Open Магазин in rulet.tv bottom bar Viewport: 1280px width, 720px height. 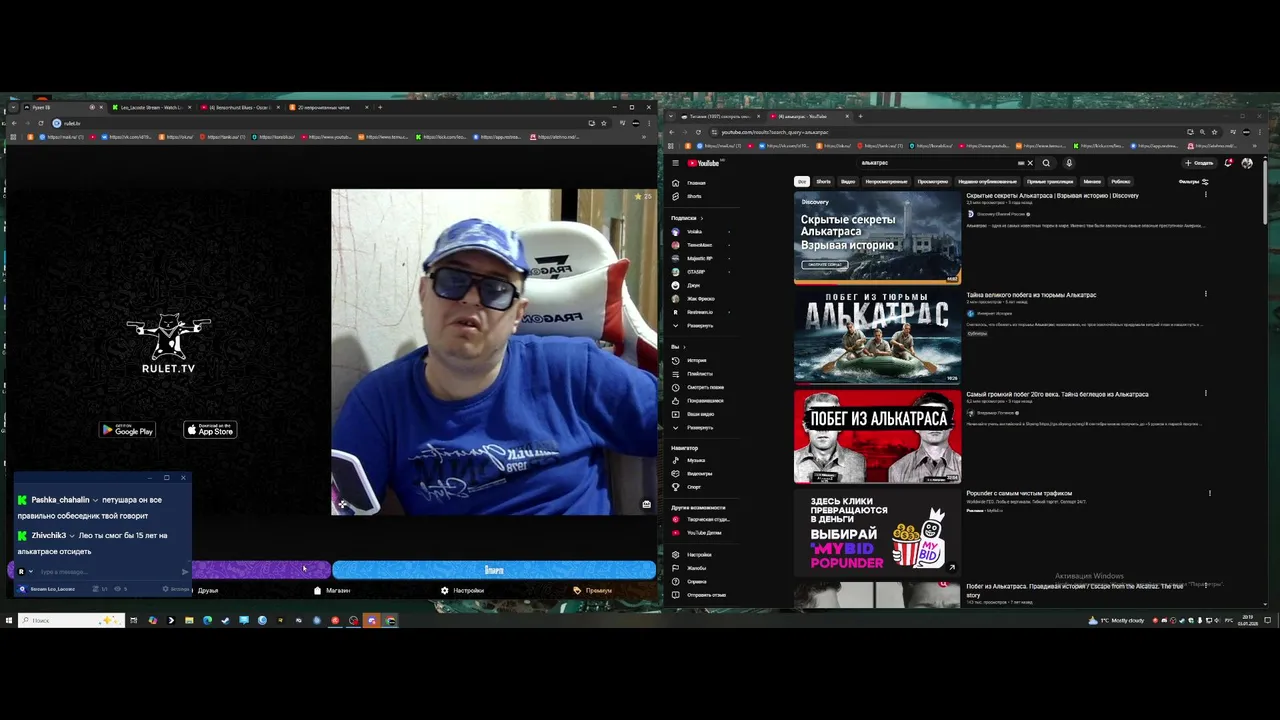332,590
